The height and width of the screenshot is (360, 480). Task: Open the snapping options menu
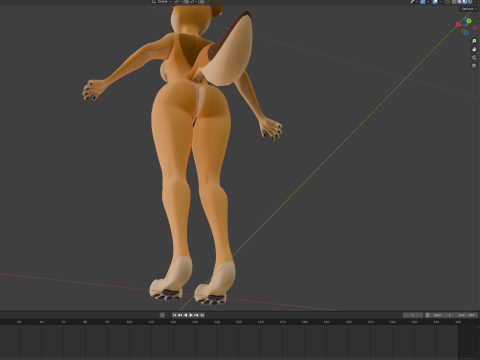coord(193,1)
